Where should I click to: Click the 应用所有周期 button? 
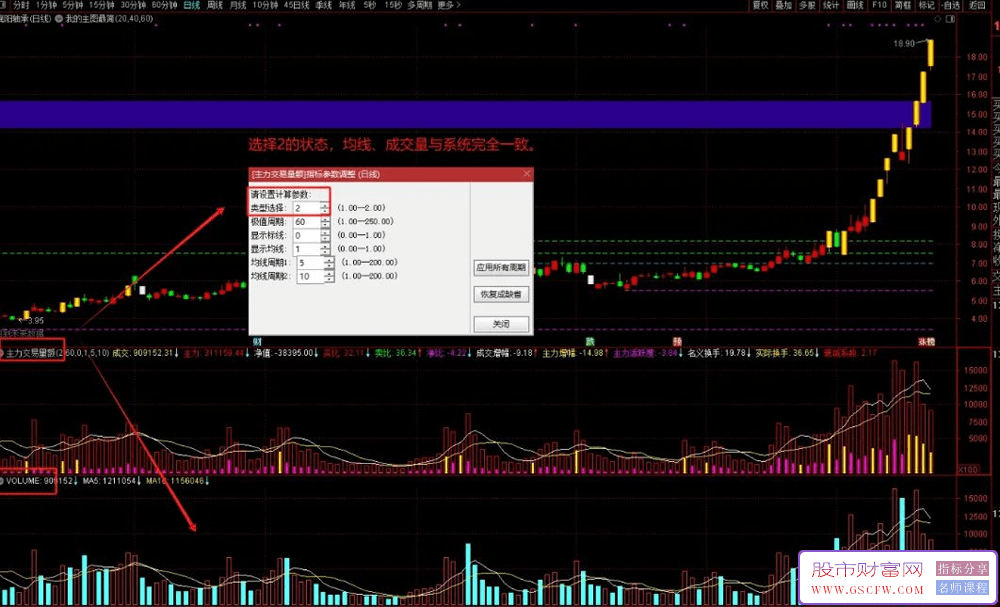[501, 268]
